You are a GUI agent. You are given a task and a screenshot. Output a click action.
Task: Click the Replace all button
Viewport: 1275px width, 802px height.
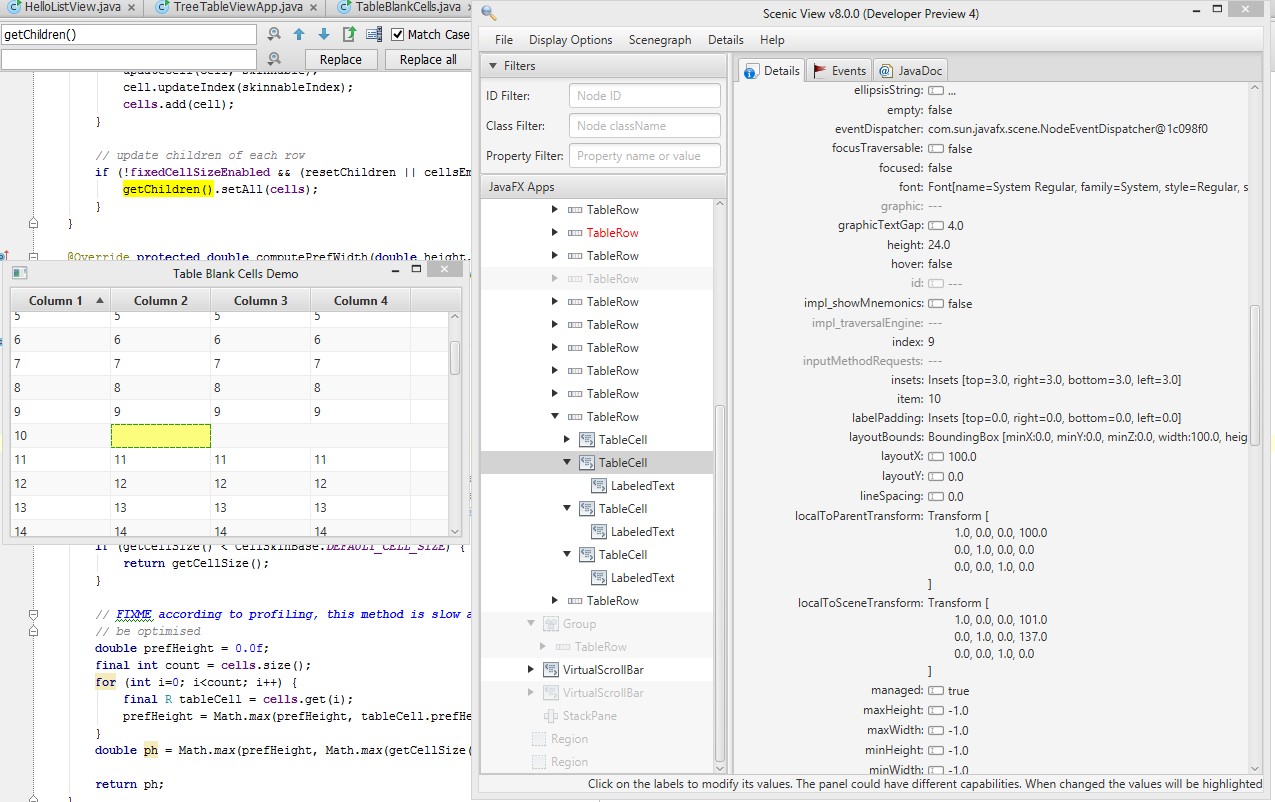[x=428, y=60]
